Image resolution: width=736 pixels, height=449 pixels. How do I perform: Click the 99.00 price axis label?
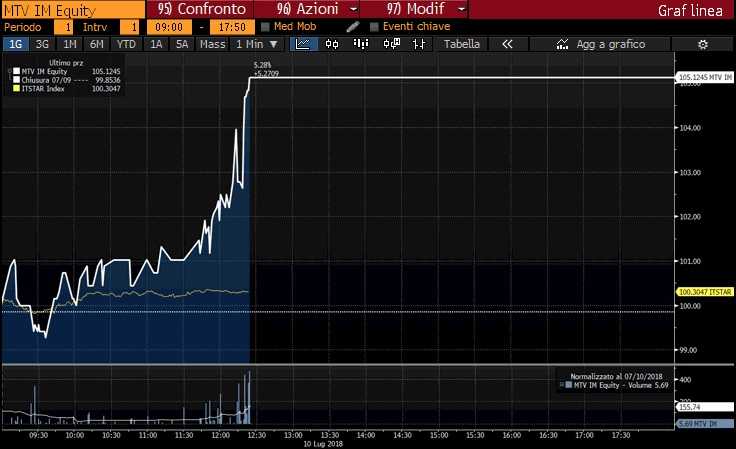click(x=689, y=350)
